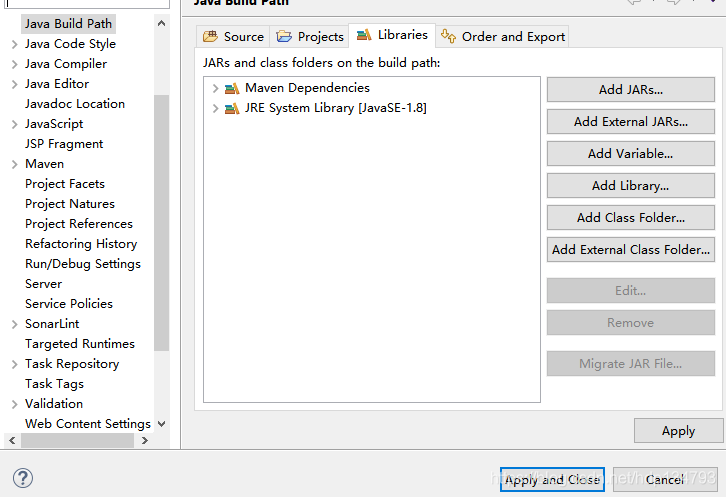Select Java Compiler in sidebar
The image size is (726, 497).
(x=66, y=64)
